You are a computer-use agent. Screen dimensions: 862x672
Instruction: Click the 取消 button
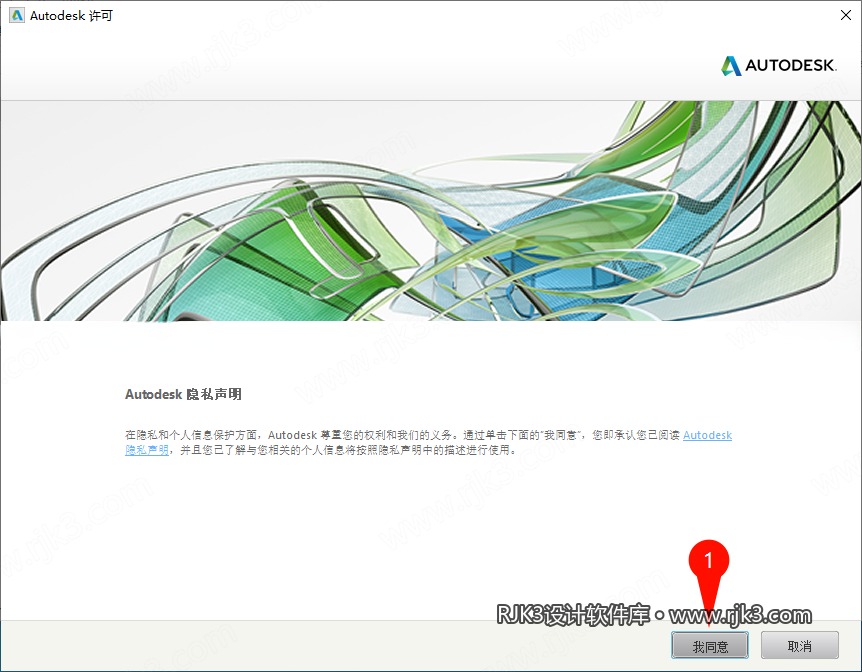[x=799, y=646]
